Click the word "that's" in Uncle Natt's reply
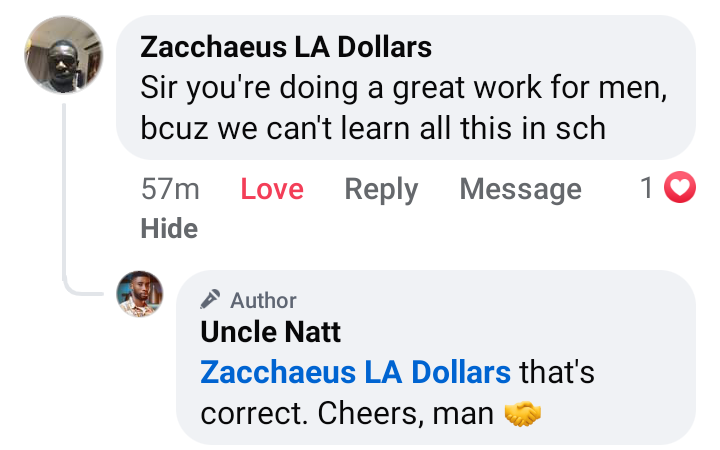This screenshot has width=720, height=450. click(557, 373)
